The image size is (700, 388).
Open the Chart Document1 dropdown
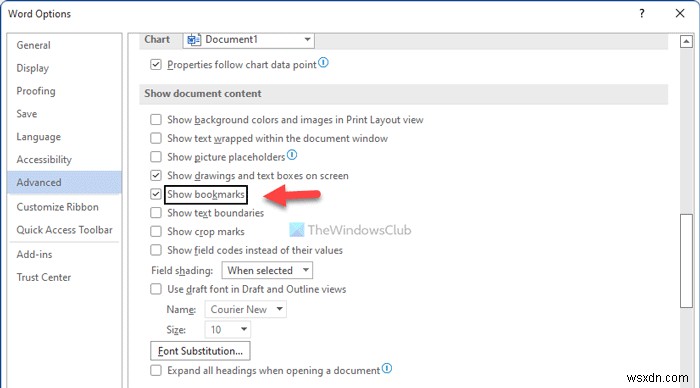(x=249, y=40)
